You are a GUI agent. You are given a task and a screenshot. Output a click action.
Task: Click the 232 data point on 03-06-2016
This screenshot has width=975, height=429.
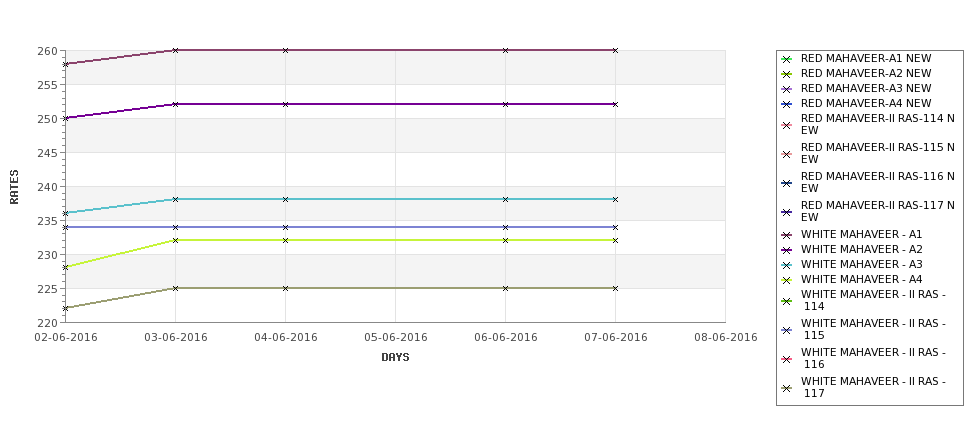pos(175,241)
